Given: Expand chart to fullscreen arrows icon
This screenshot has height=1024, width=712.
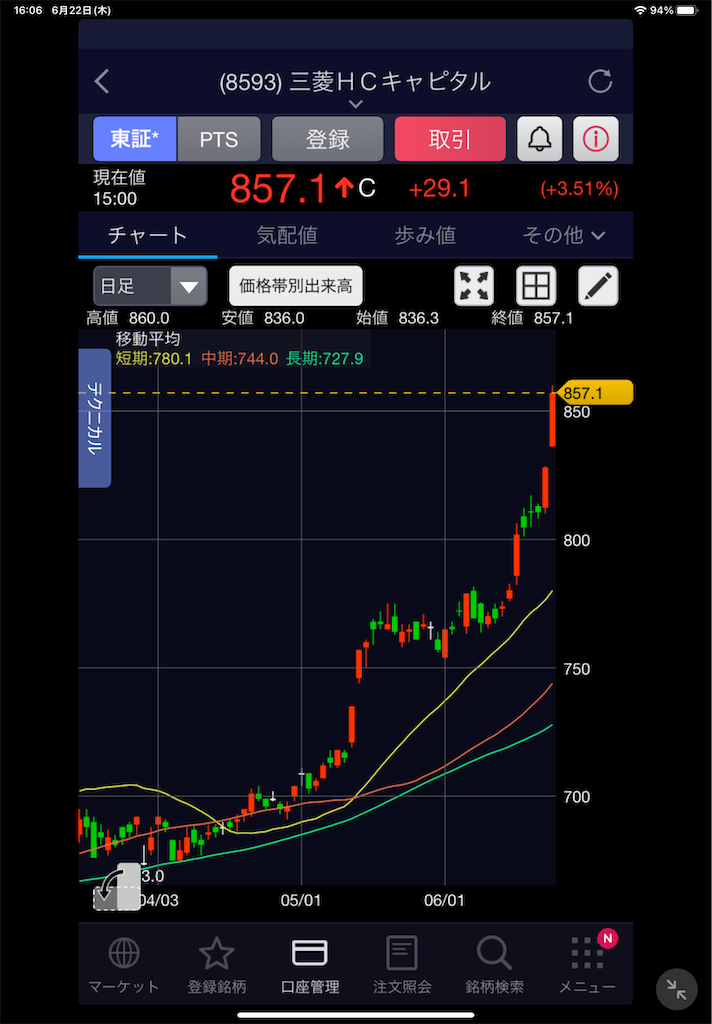Looking at the screenshot, I should [x=474, y=286].
